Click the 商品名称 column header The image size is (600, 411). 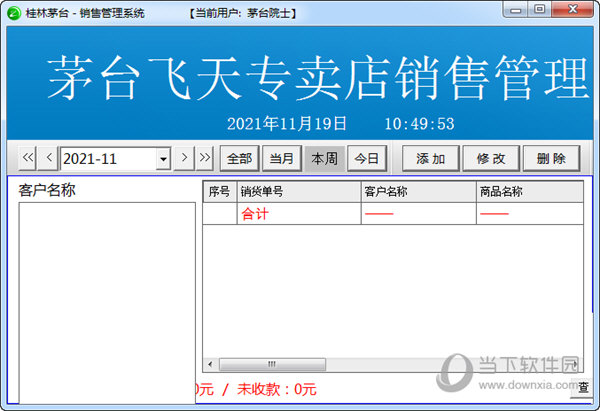point(530,191)
